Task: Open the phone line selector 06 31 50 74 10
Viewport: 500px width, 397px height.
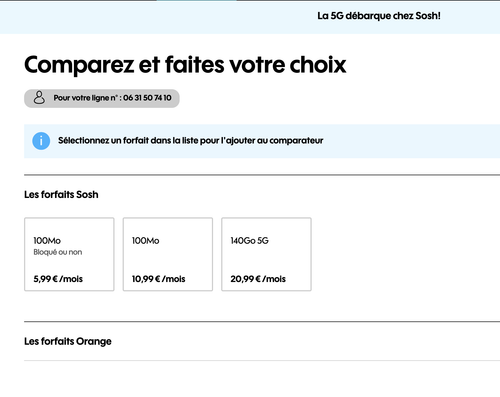Action: (x=102, y=98)
